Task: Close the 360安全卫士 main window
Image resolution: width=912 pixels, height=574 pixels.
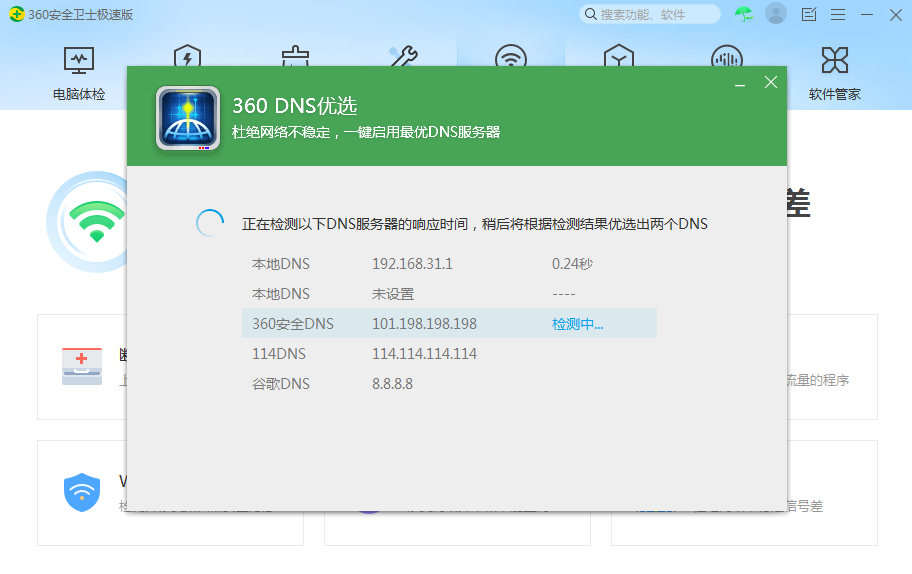Action: tap(896, 15)
